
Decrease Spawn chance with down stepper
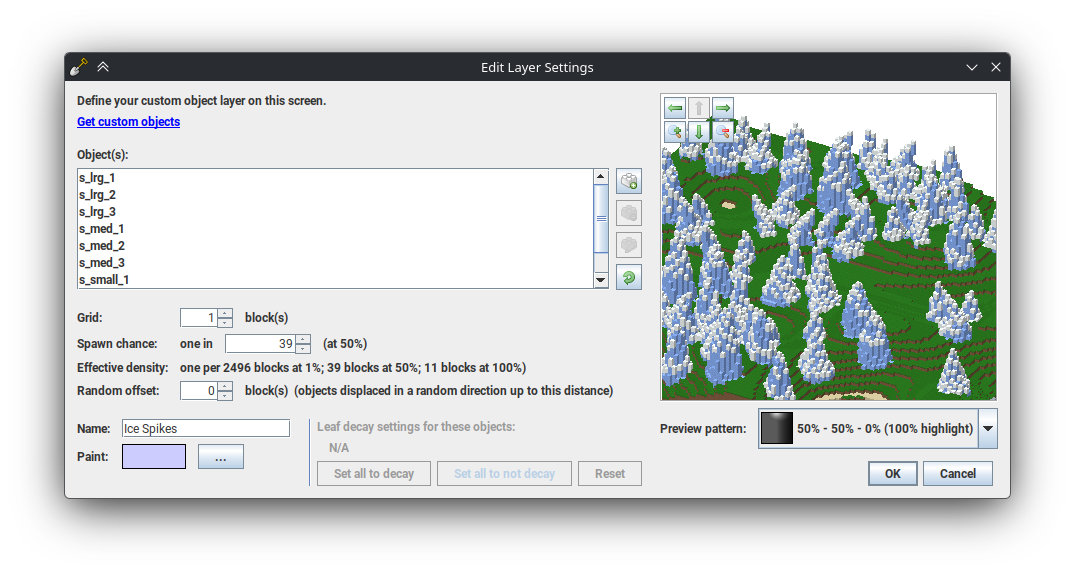(303, 349)
